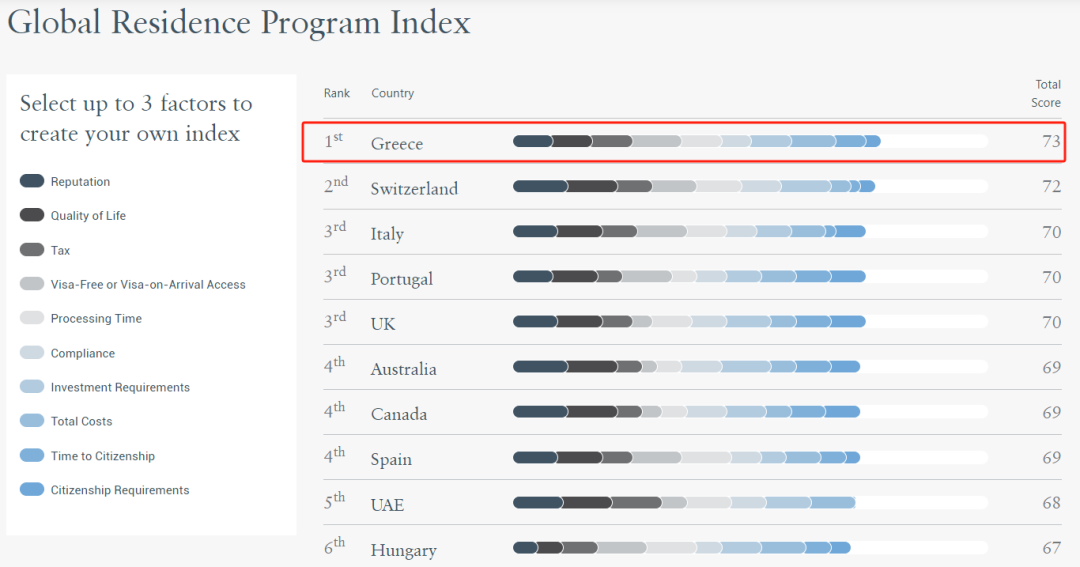Select the Time to Citizenship factor pill
The height and width of the screenshot is (567, 1080).
pos(32,455)
